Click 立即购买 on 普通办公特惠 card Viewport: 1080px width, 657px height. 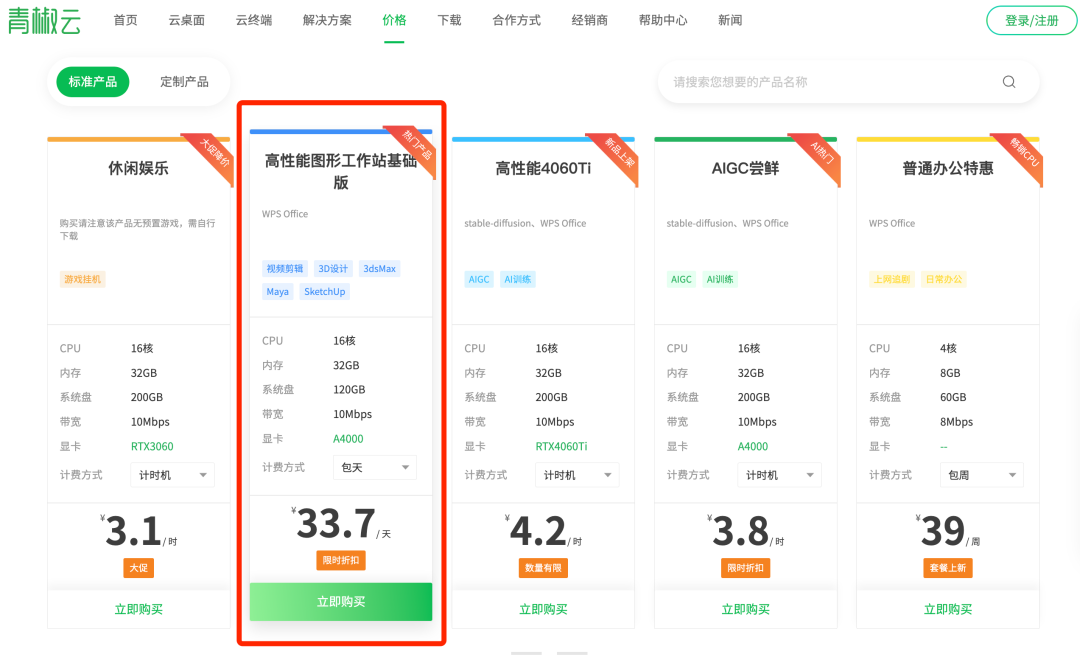[x=948, y=609]
